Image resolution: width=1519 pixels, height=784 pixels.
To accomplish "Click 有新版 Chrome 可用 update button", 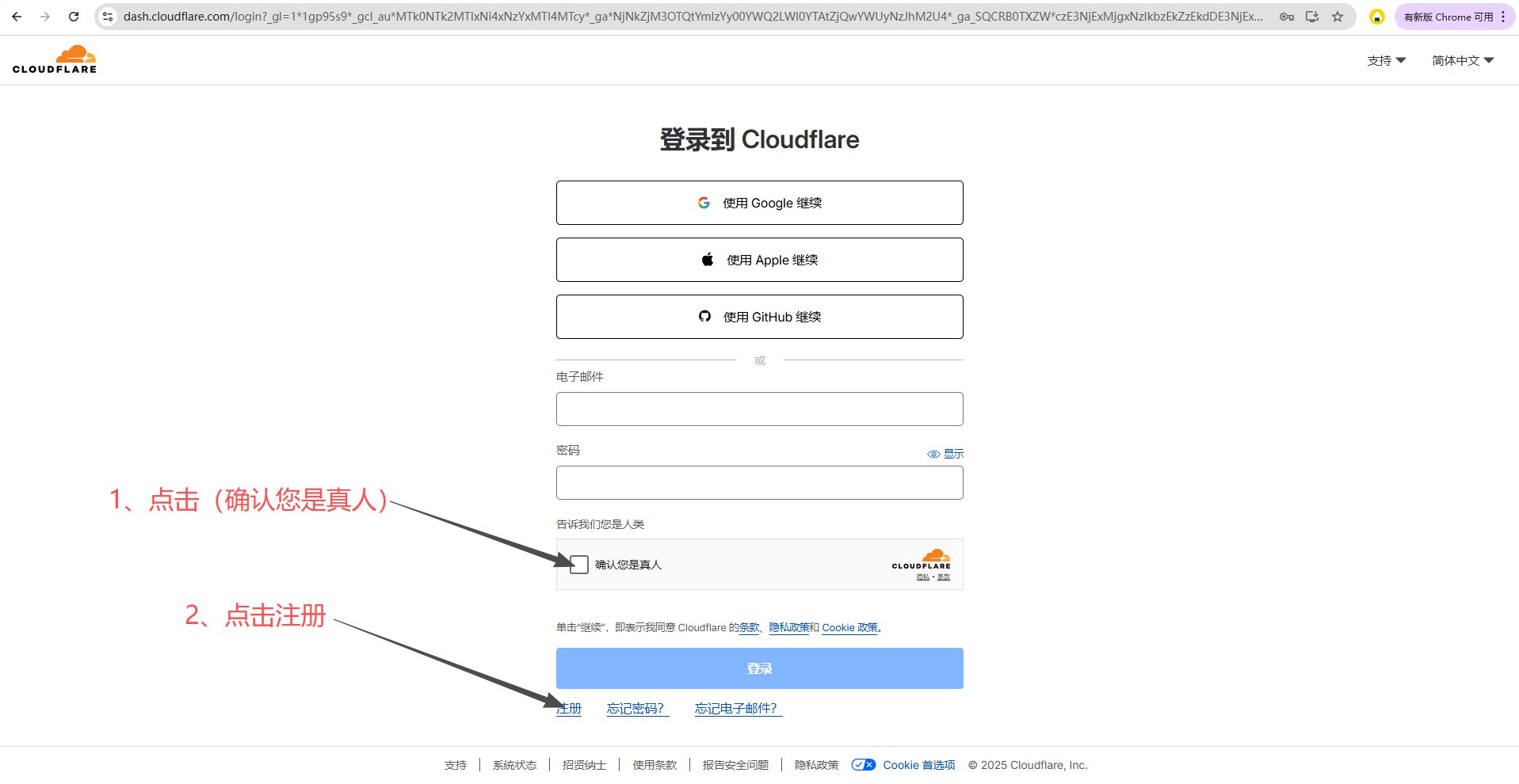I will coord(1447,17).
